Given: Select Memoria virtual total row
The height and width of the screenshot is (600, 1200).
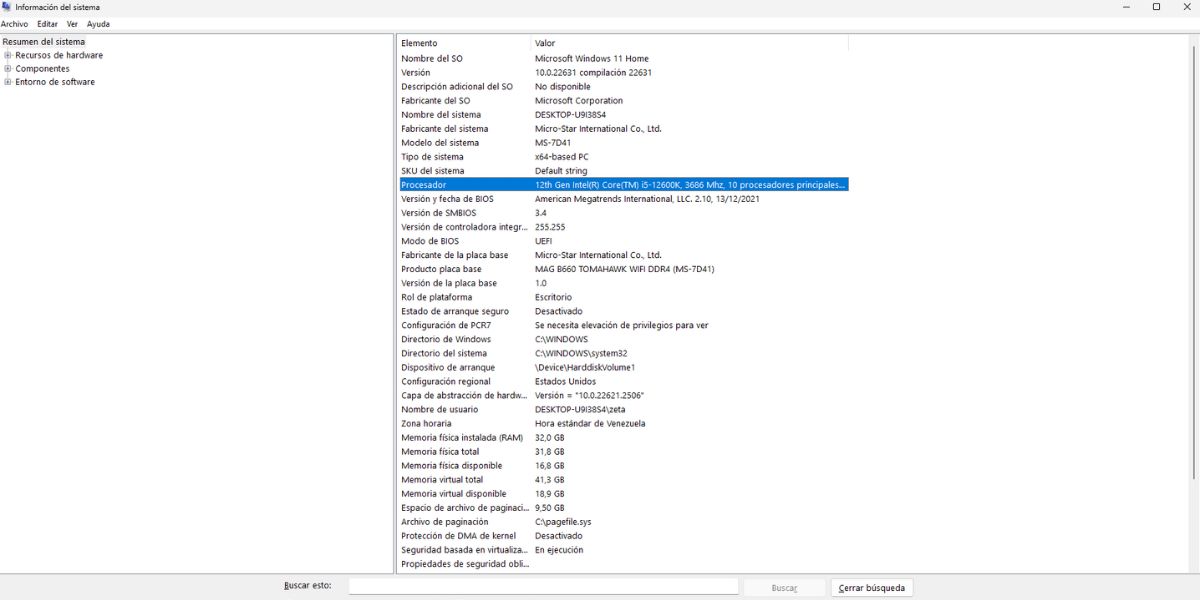Looking at the screenshot, I should (x=623, y=479).
